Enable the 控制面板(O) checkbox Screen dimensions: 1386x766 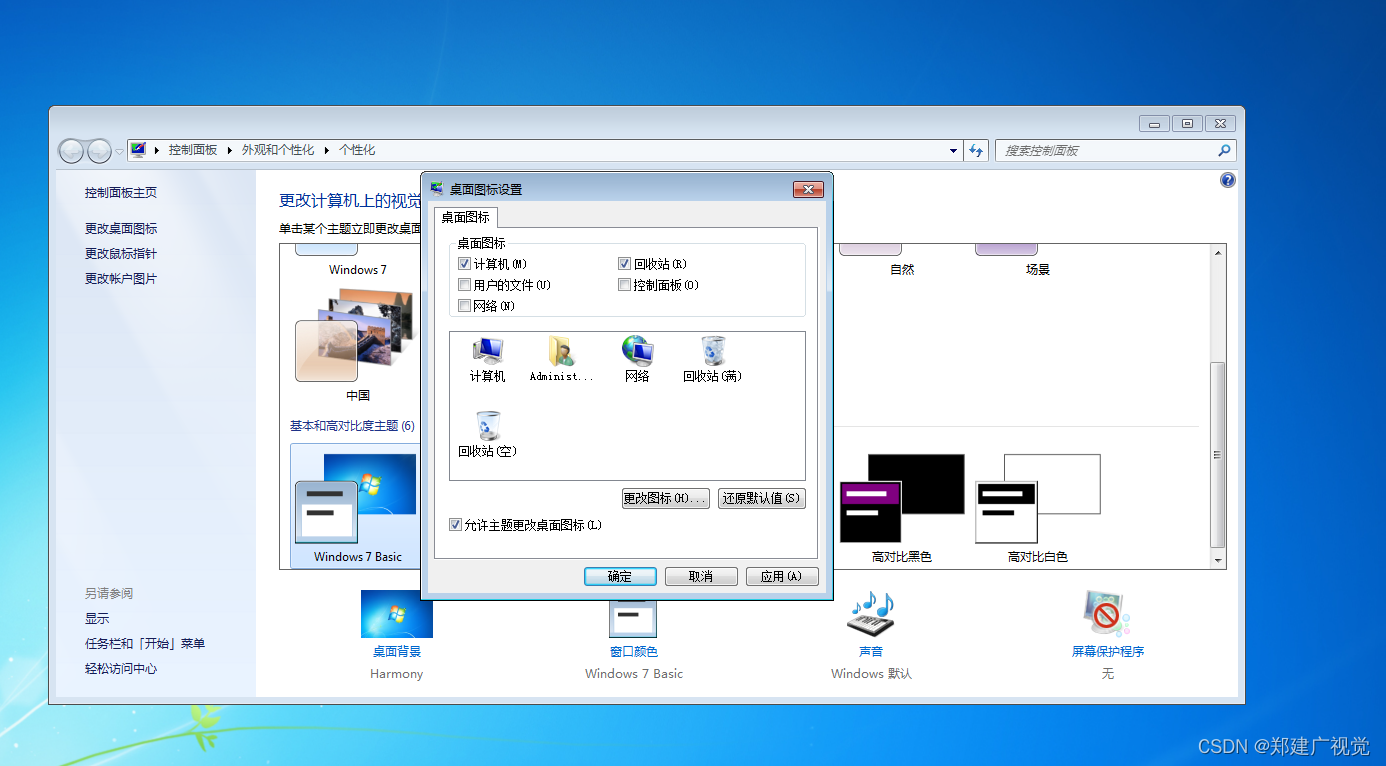(624, 285)
